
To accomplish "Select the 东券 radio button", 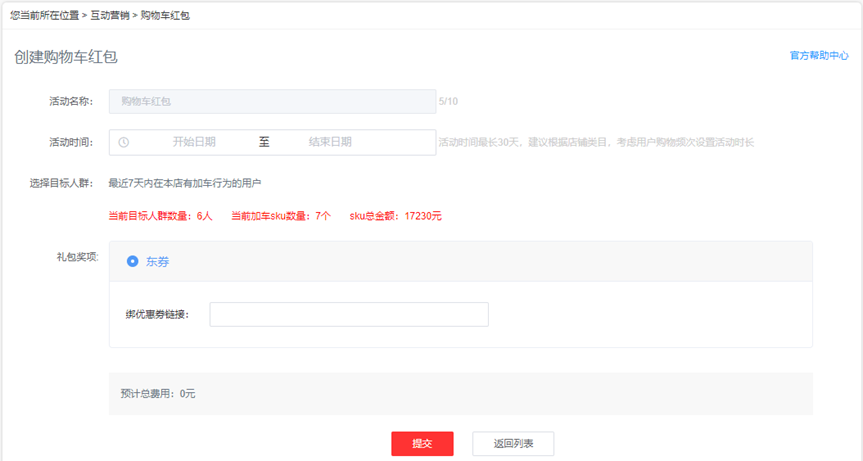I will [x=132, y=261].
